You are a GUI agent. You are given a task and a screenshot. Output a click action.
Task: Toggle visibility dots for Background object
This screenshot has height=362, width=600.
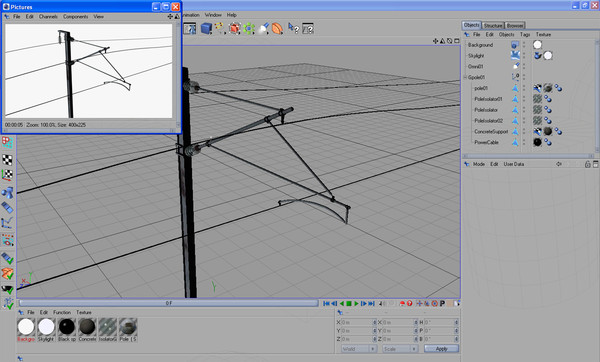pyautogui.click(x=524, y=45)
